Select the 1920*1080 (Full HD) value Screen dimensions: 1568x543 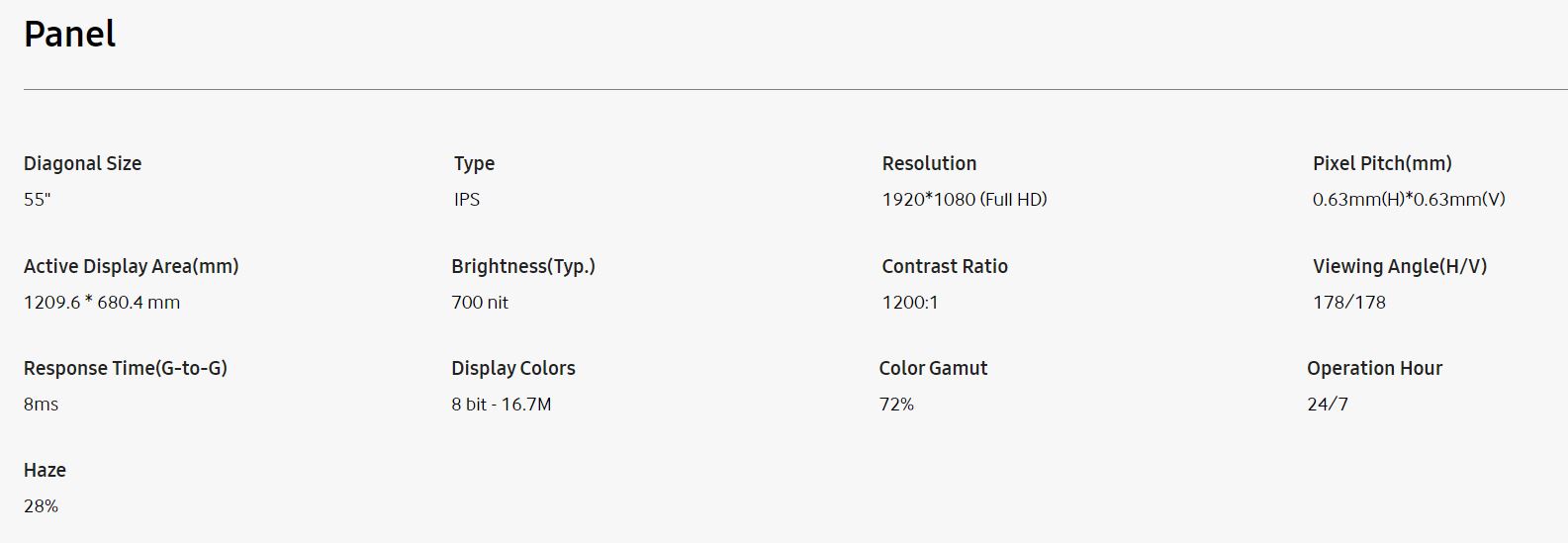coord(964,200)
